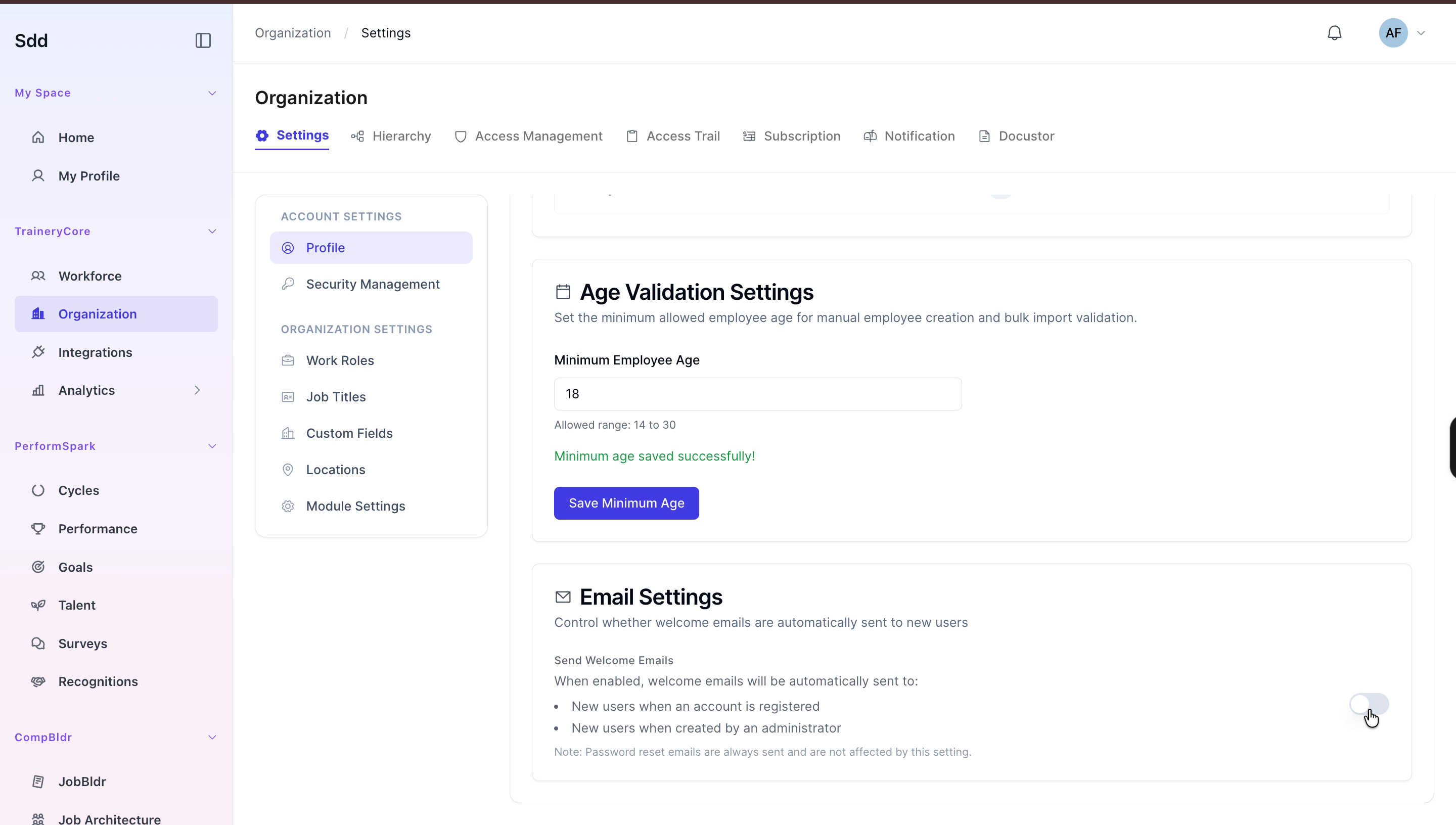Open Organization breadcrumb link
The image size is (1456, 825).
point(292,33)
